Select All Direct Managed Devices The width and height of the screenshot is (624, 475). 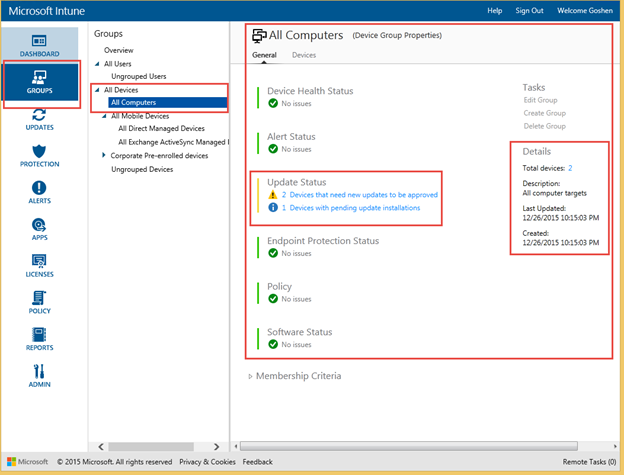point(162,128)
